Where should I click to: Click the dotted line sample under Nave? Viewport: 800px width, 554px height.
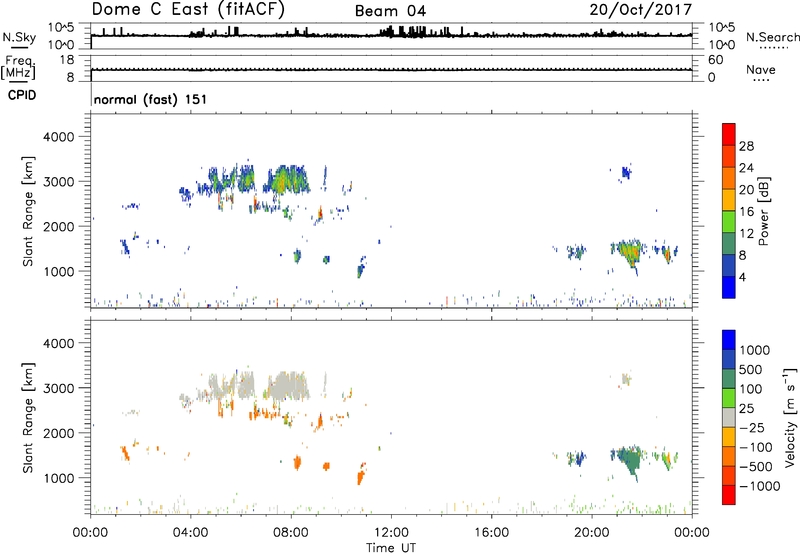(x=761, y=80)
